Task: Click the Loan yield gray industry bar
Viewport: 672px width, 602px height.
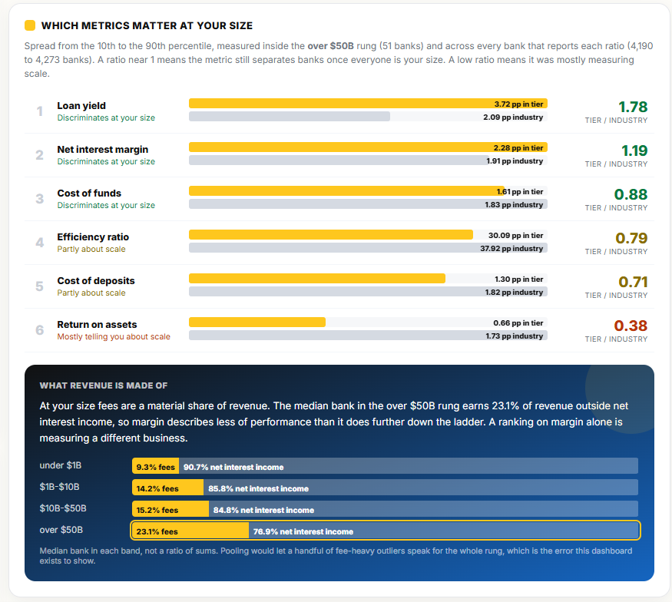Action: pos(289,116)
